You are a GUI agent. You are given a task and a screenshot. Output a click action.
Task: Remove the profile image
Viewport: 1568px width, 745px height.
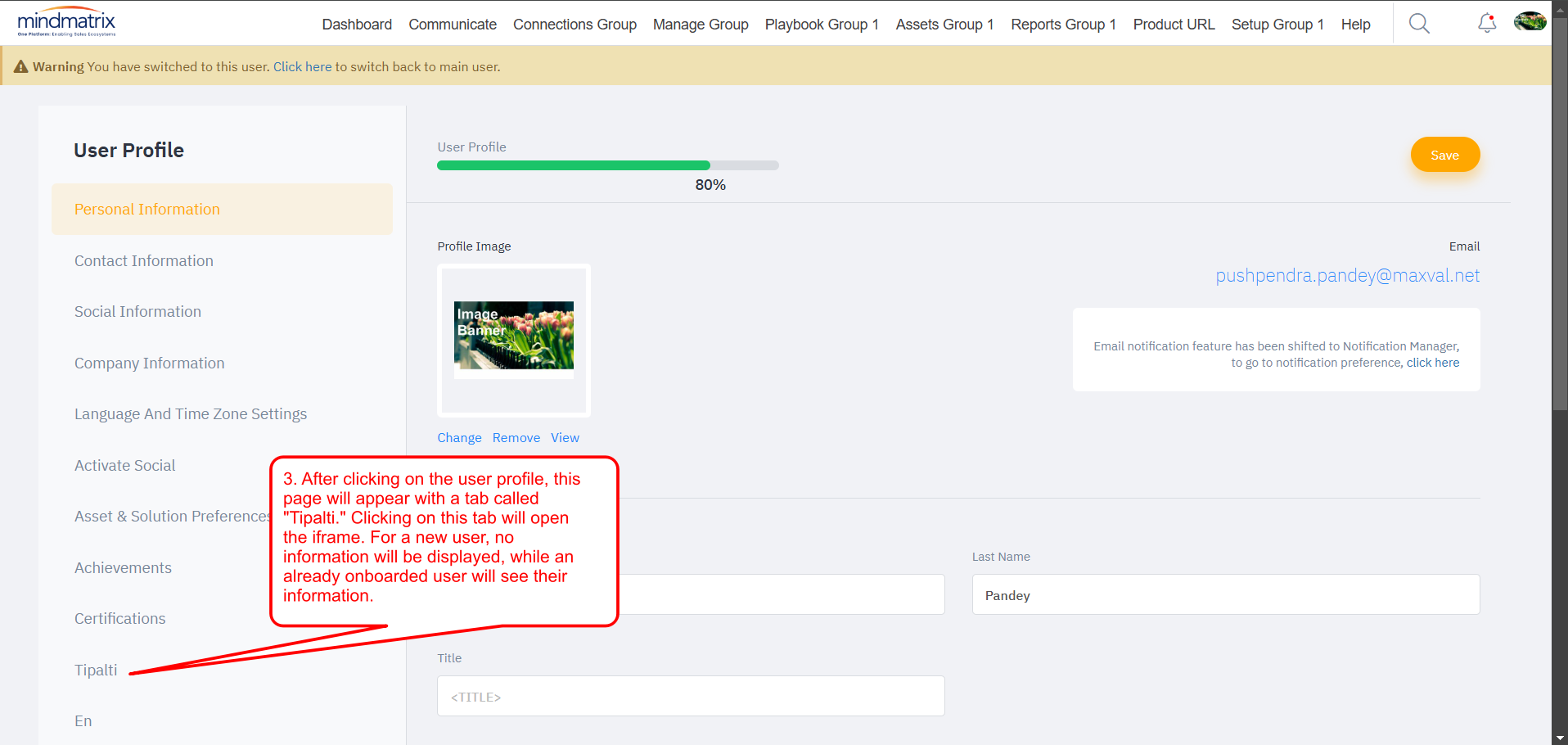coord(516,438)
